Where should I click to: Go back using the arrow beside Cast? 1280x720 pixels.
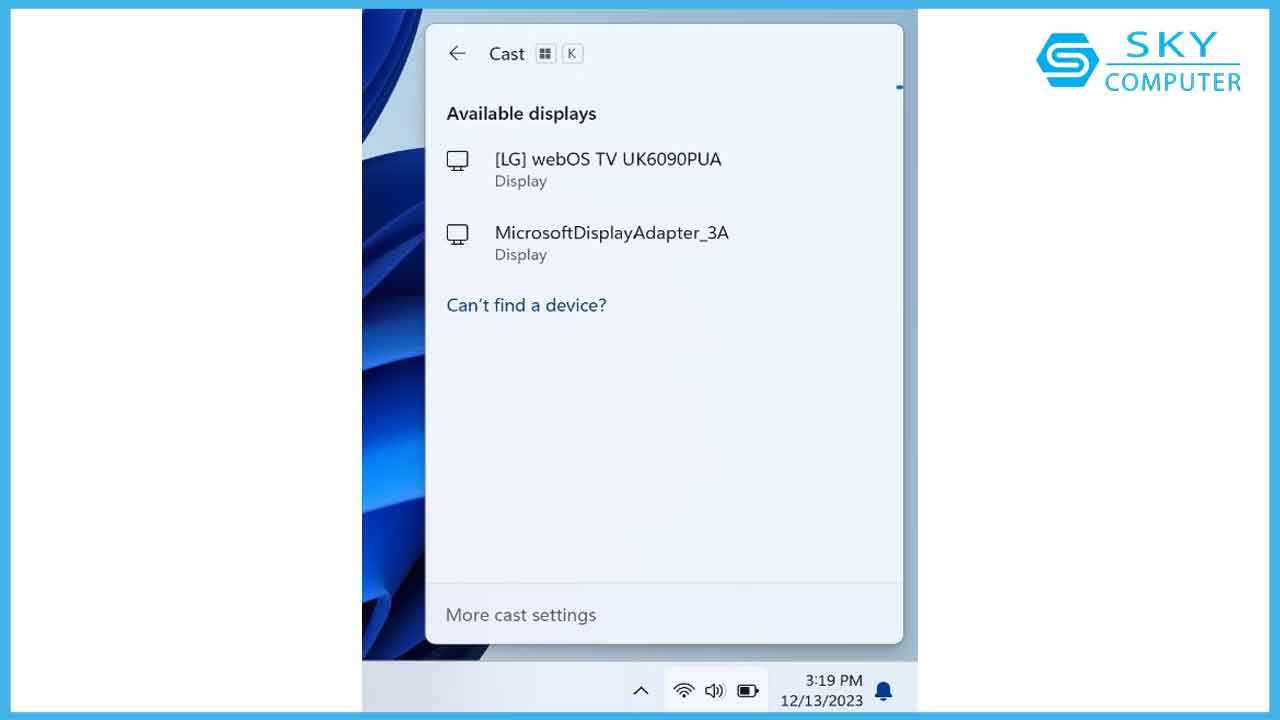coord(457,54)
